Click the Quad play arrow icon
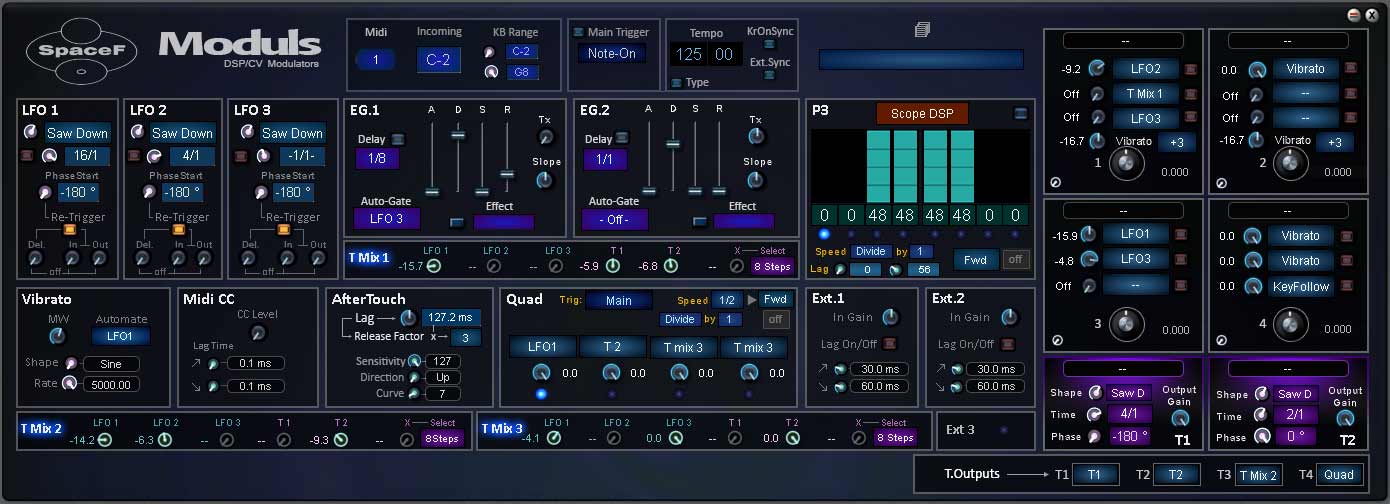Screen dimensions: 1390x504 click(x=752, y=300)
